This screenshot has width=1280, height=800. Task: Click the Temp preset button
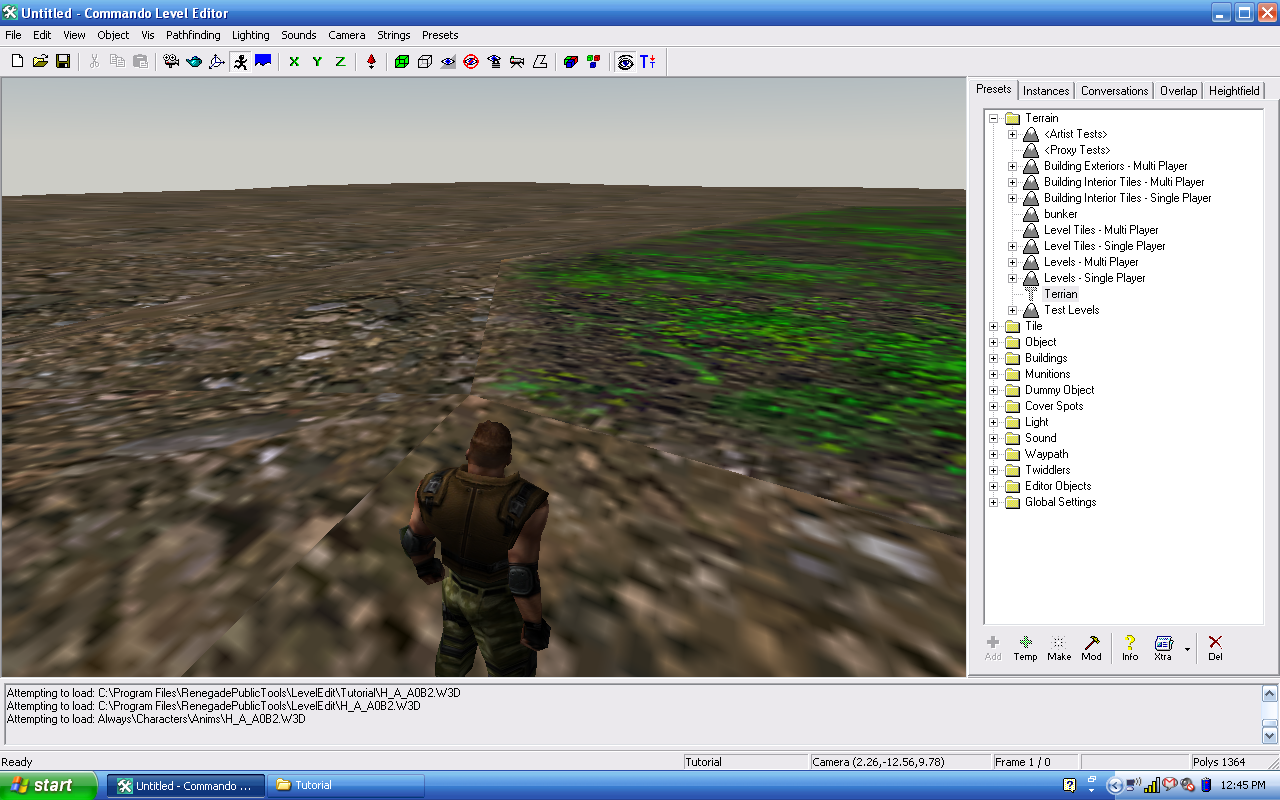(x=1025, y=648)
